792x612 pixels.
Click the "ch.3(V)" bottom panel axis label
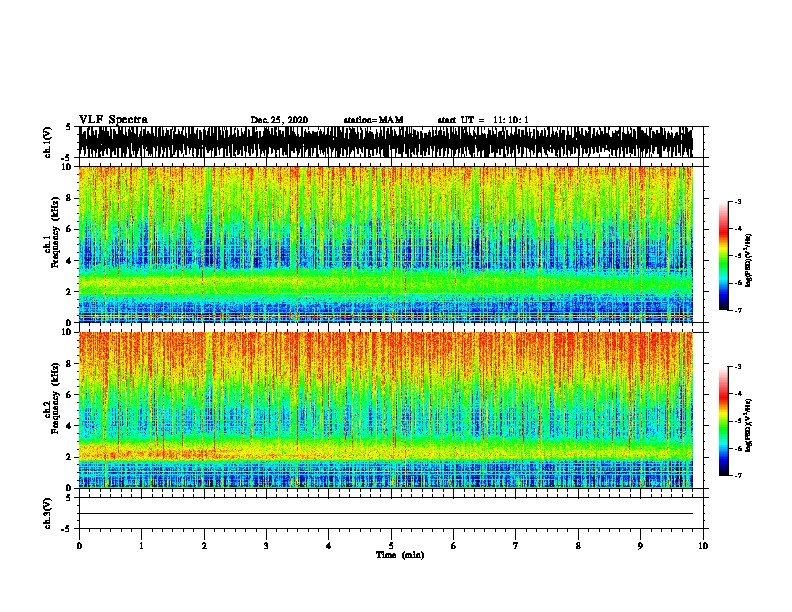click(x=48, y=513)
